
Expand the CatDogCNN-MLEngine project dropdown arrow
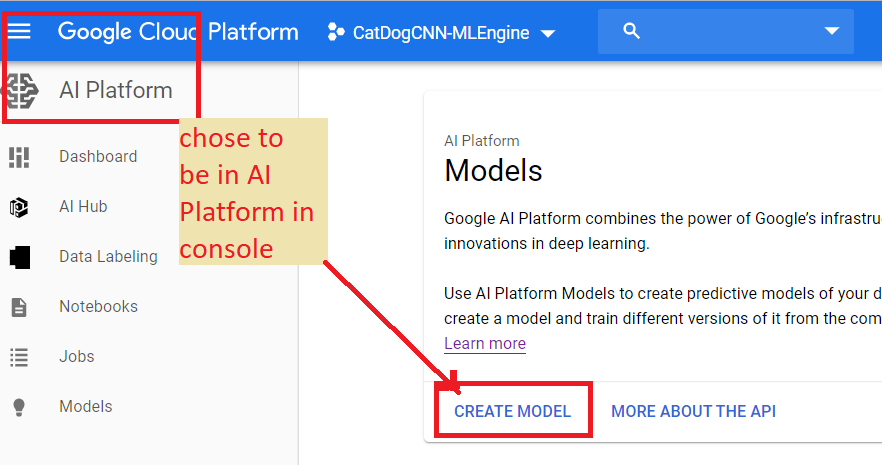547,33
